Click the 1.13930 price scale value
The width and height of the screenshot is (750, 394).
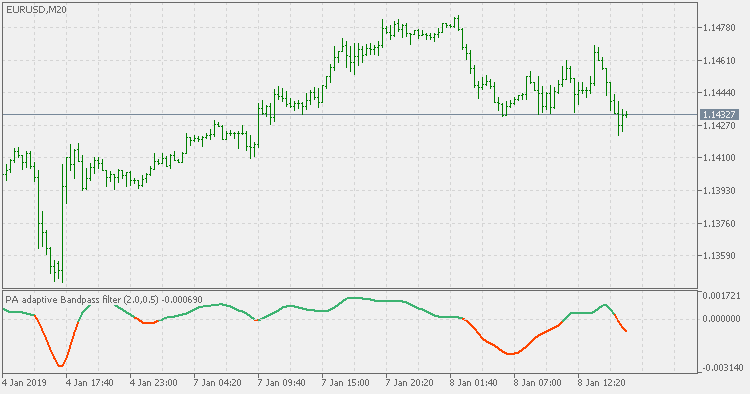(x=719, y=191)
